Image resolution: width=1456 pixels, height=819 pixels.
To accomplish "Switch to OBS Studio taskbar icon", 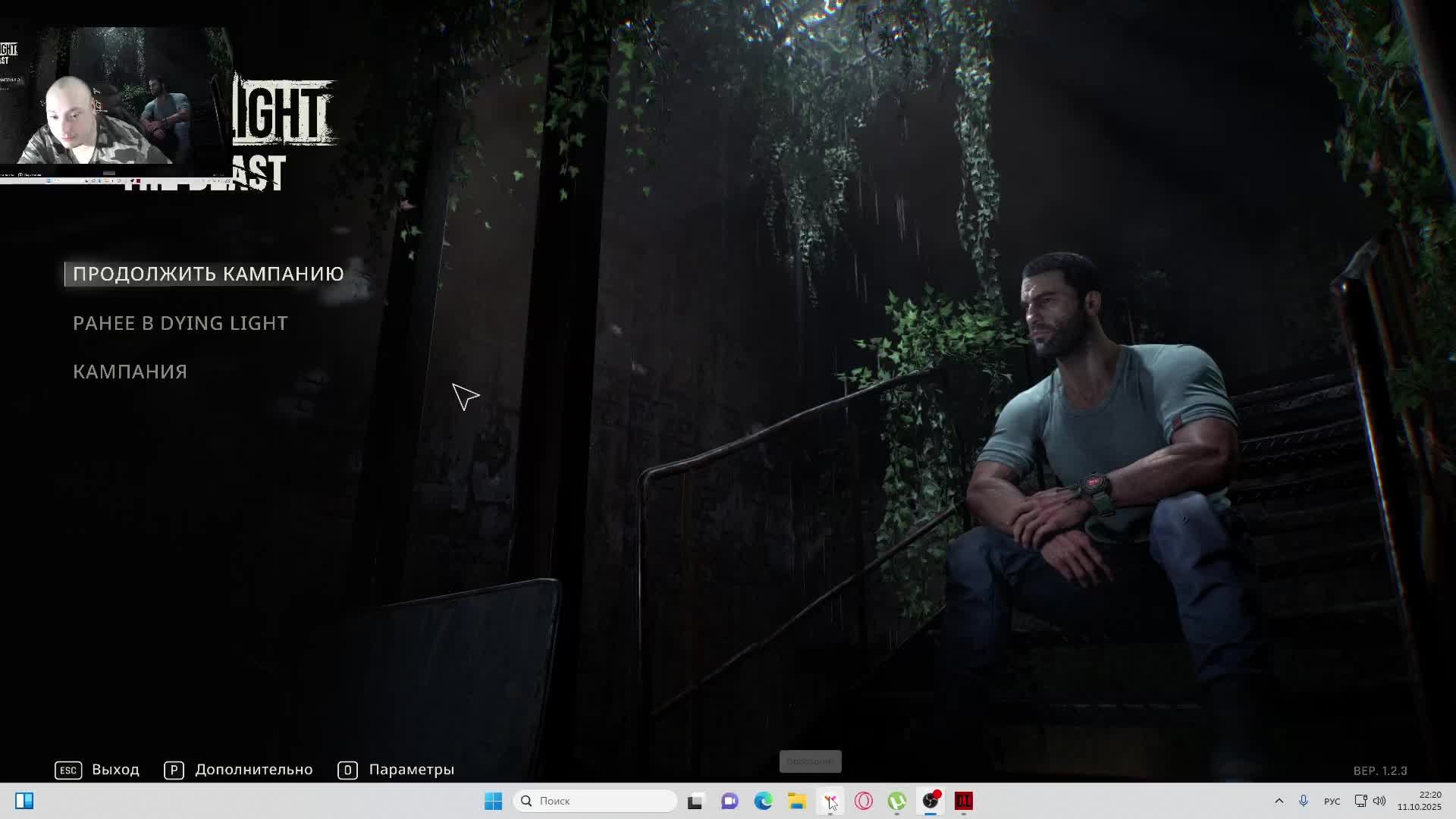I will click(930, 801).
